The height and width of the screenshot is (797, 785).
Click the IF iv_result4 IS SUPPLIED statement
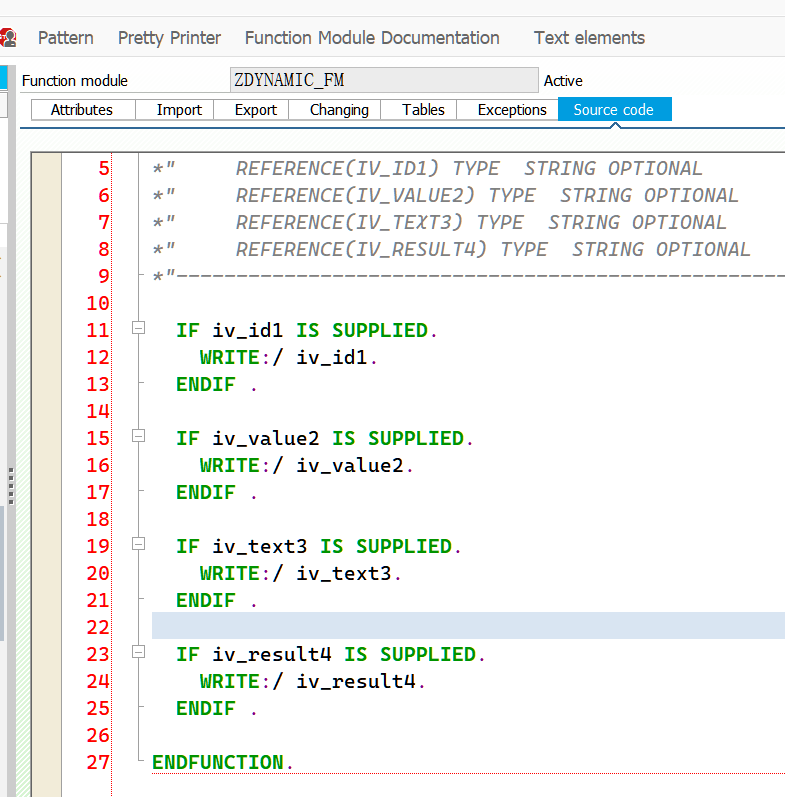(330, 654)
